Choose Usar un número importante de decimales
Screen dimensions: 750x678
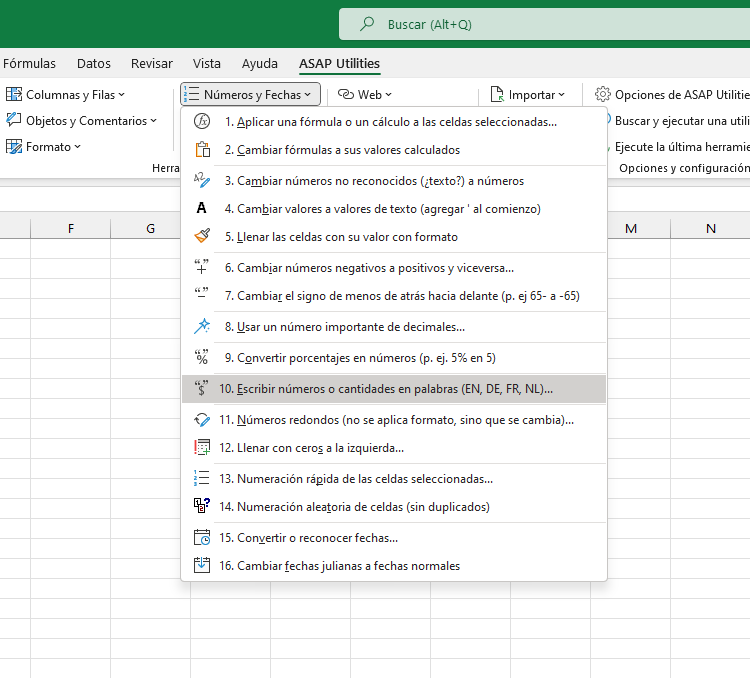point(394,326)
